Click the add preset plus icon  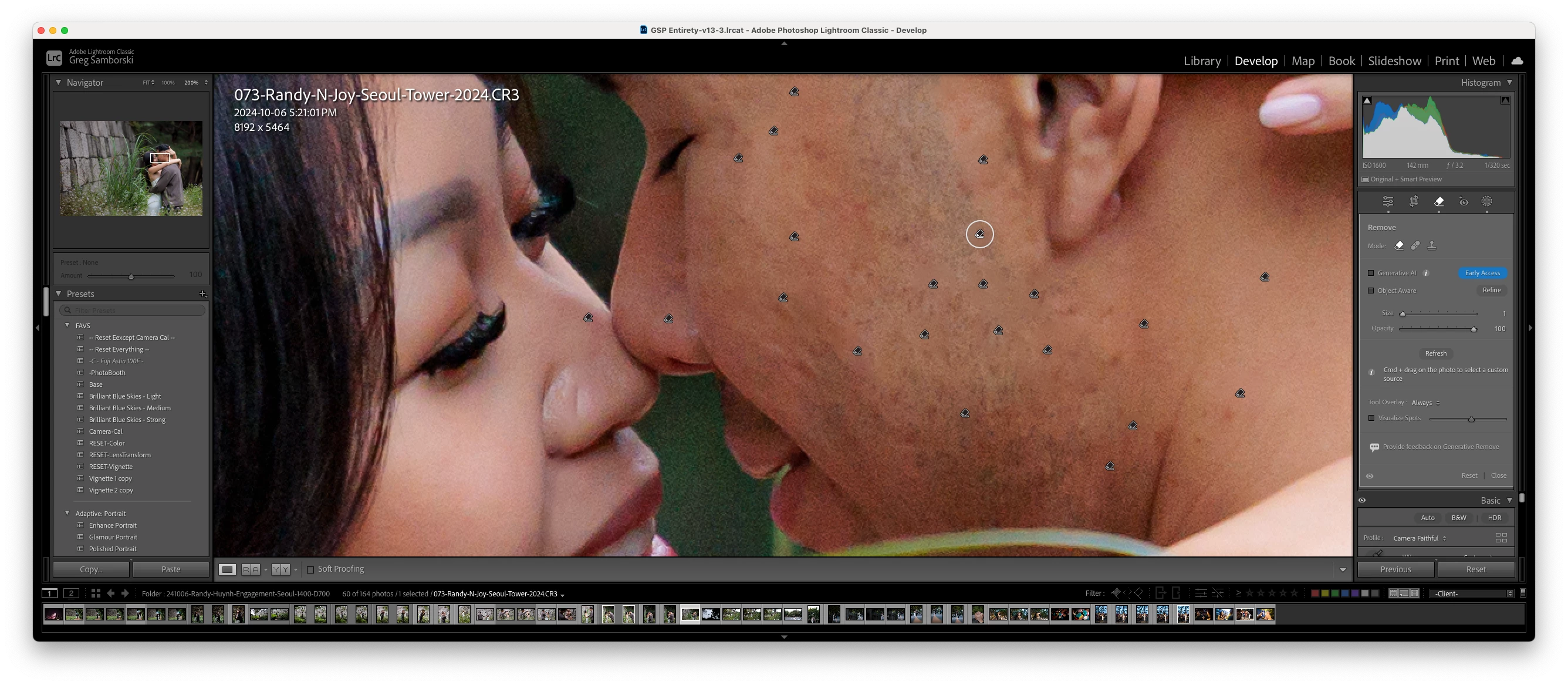202,293
